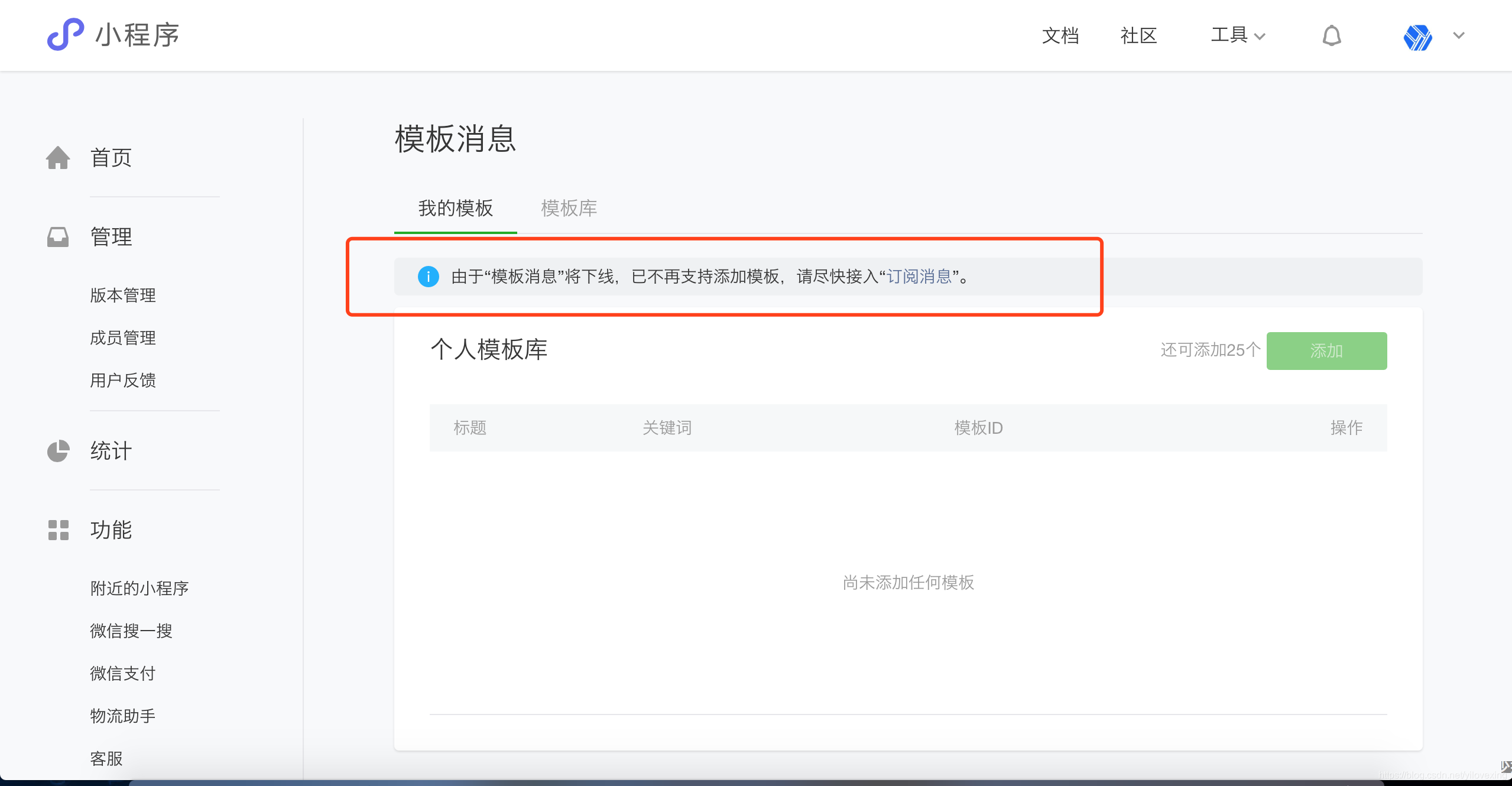Click the 关键词 column header
The width and height of the screenshot is (1512, 786).
click(x=667, y=428)
